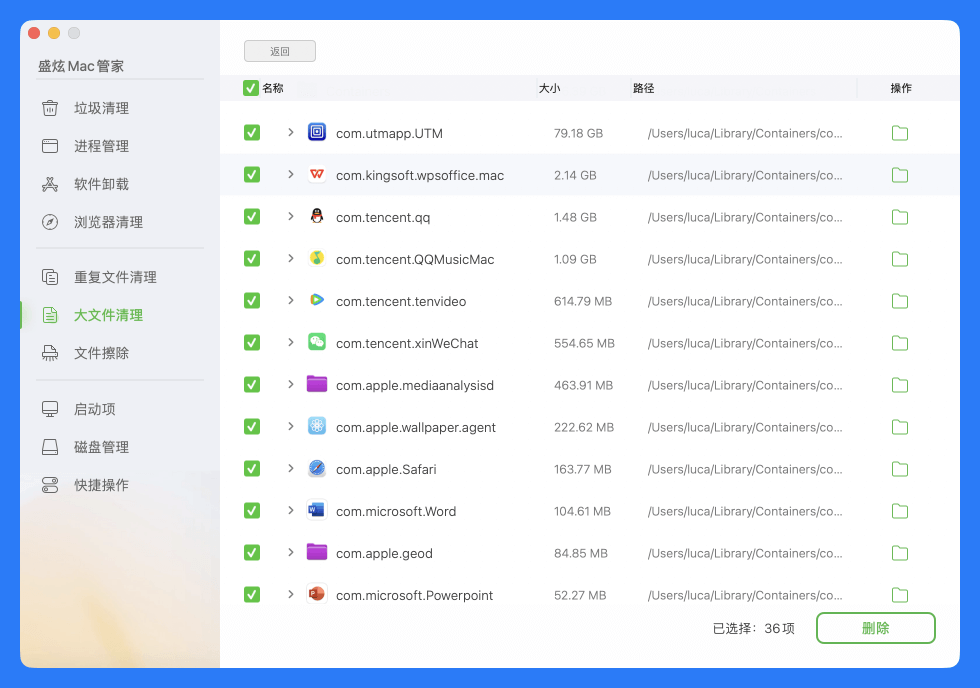980x688 pixels.
Task: Open folder for com.microsoft.Powerpoint row
Action: [899, 595]
